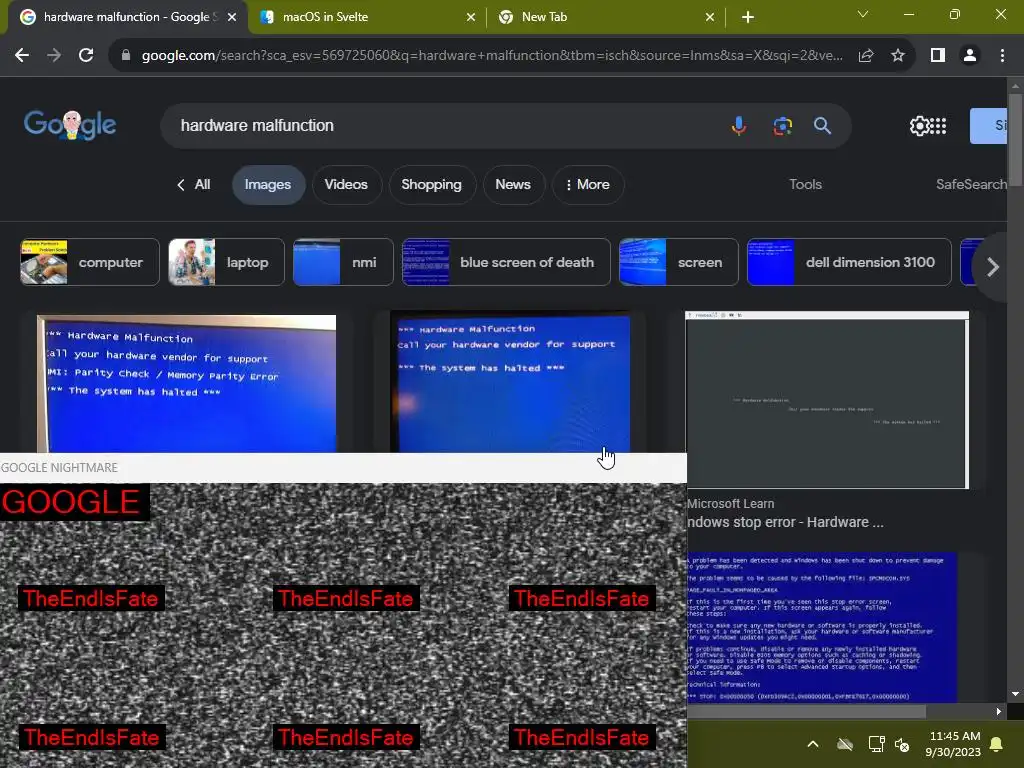Open the Windows stop error - Hardware title link
Image resolution: width=1024 pixels, height=768 pixels.
pyautogui.click(x=786, y=522)
